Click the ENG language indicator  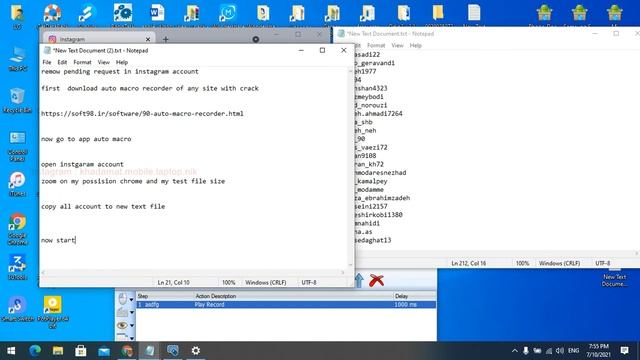point(573,351)
